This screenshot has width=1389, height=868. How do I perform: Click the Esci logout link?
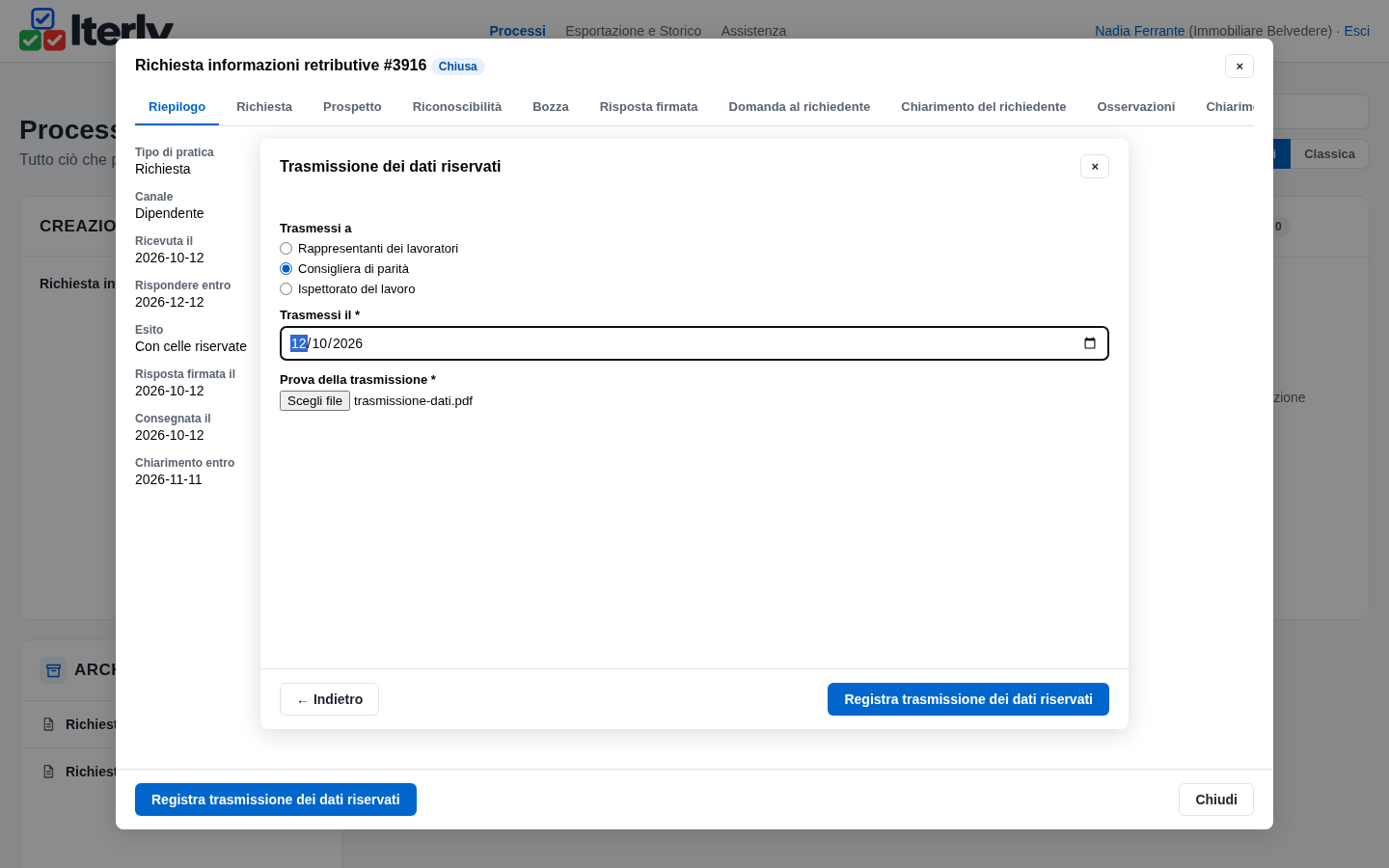click(x=1357, y=31)
